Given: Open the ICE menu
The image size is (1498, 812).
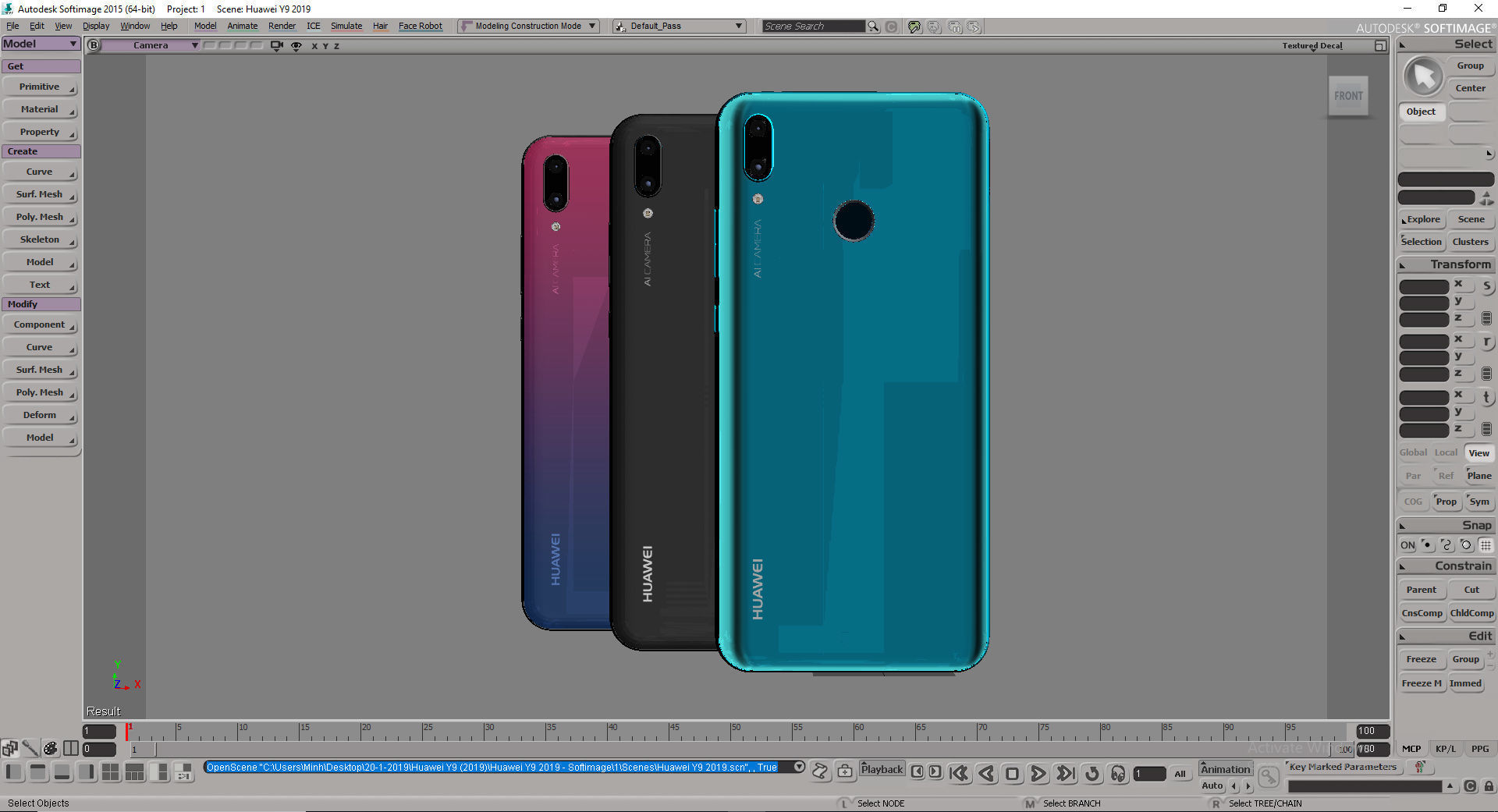Looking at the screenshot, I should click(x=314, y=26).
